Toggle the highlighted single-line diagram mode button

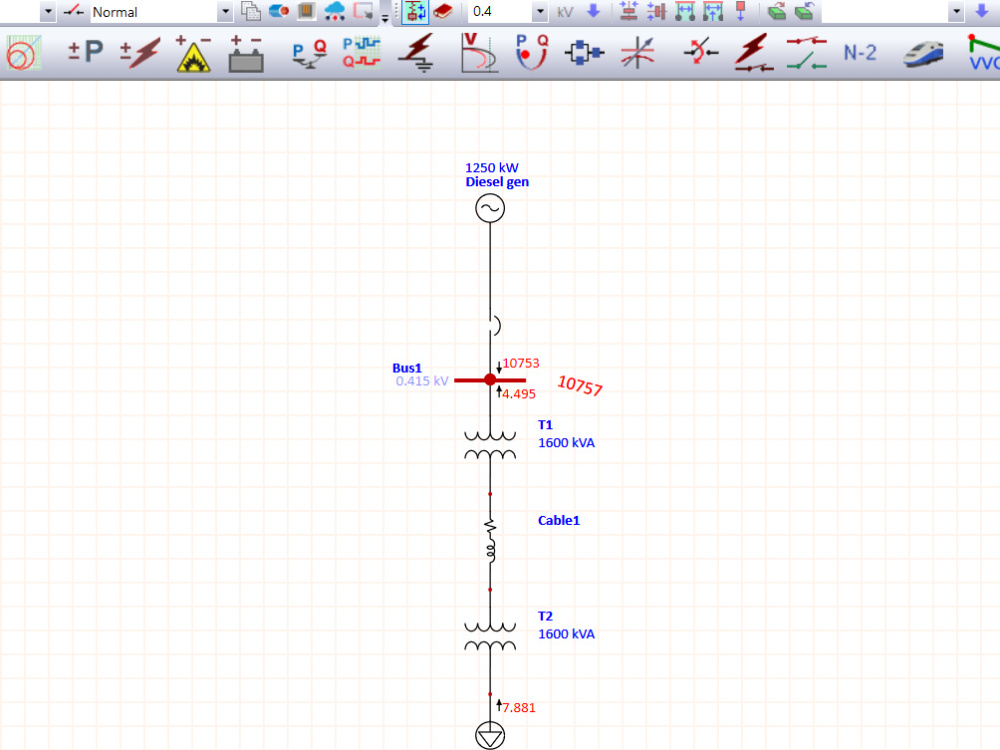coord(414,11)
